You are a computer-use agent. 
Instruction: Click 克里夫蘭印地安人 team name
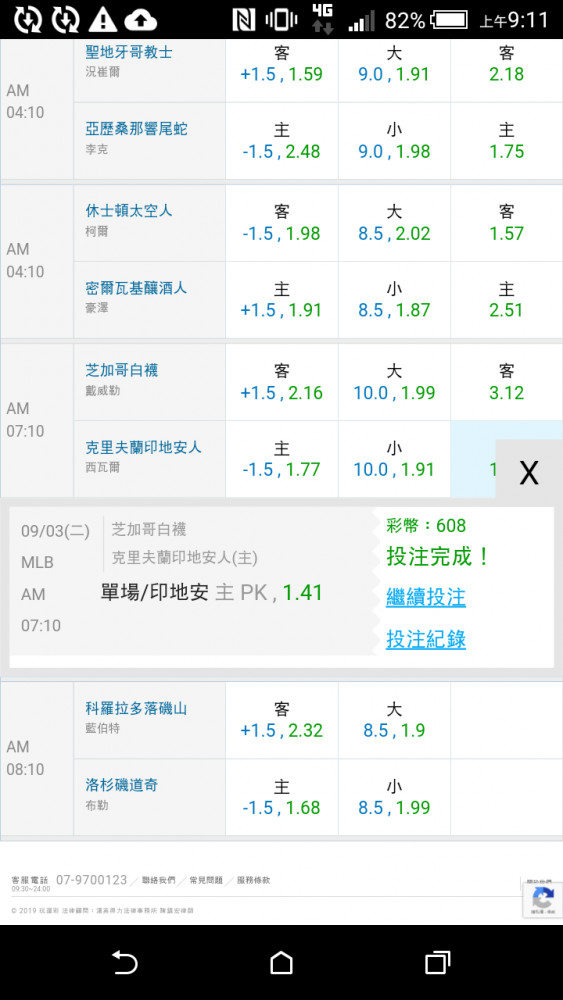(x=143, y=447)
